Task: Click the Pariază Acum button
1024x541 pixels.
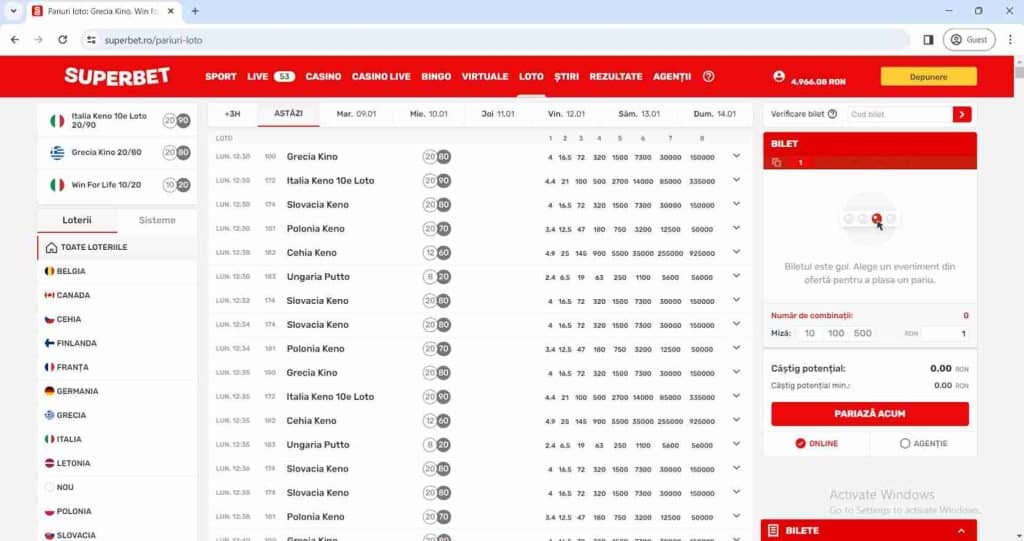Action: click(870, 414)
